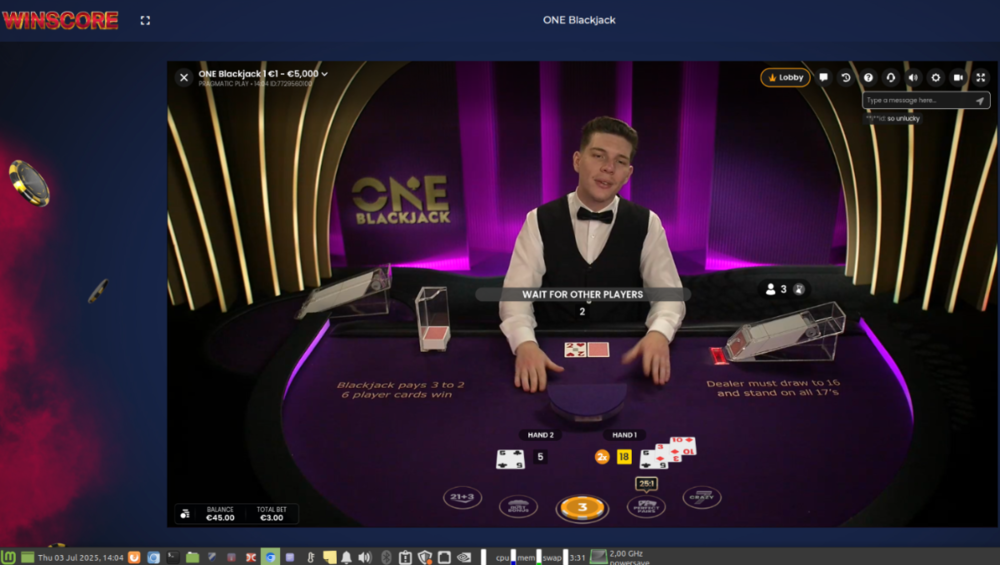Click the seat icon next to player count
Viewport: 1000px width, 565px height.
pyautogui.click(x=799, y=290)
